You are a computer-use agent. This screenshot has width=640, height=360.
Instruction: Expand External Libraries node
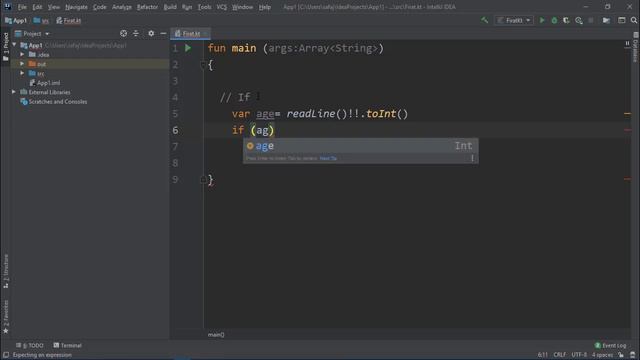pos(14,92)
